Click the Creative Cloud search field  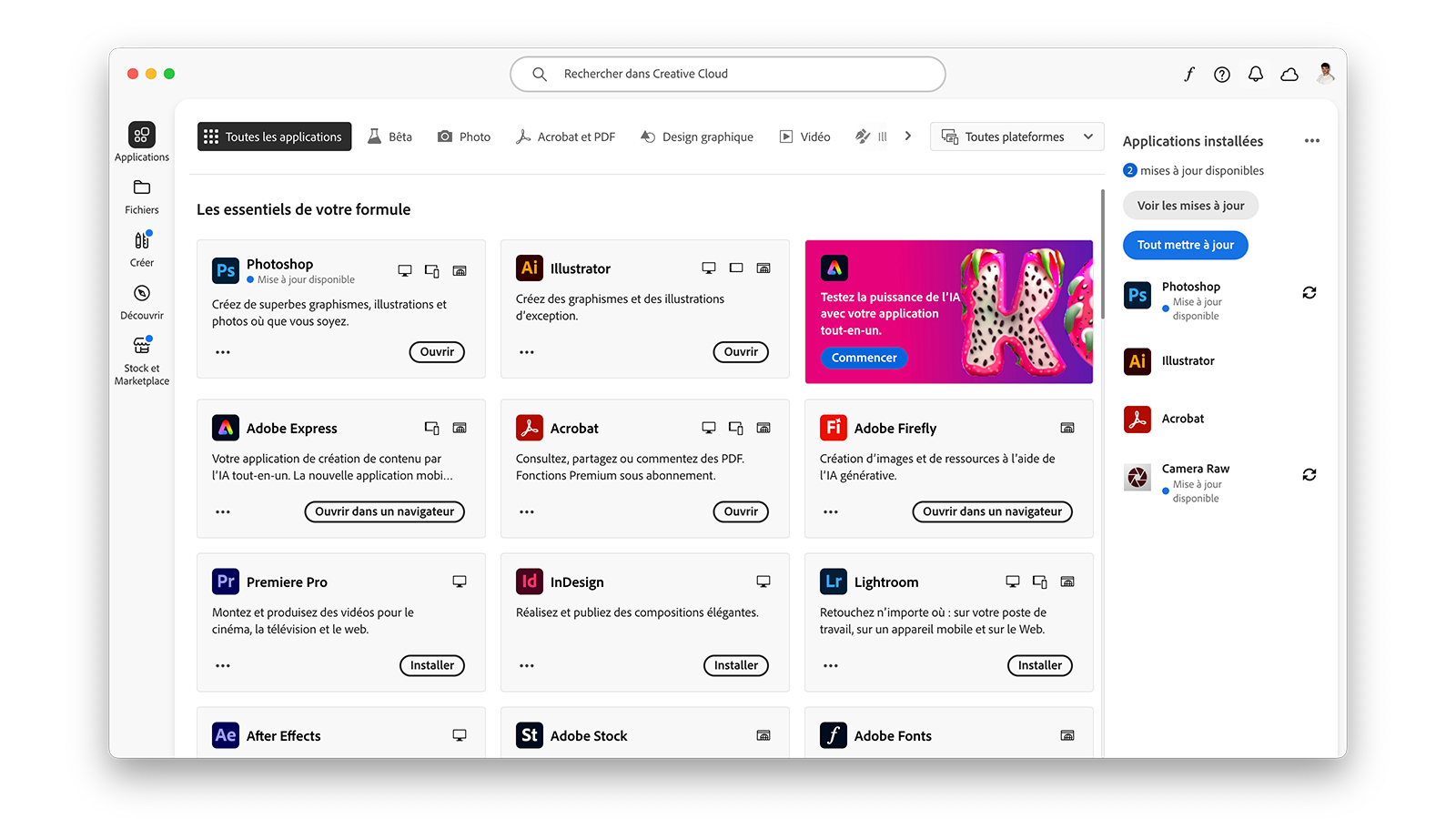click(x=727, y=74)
